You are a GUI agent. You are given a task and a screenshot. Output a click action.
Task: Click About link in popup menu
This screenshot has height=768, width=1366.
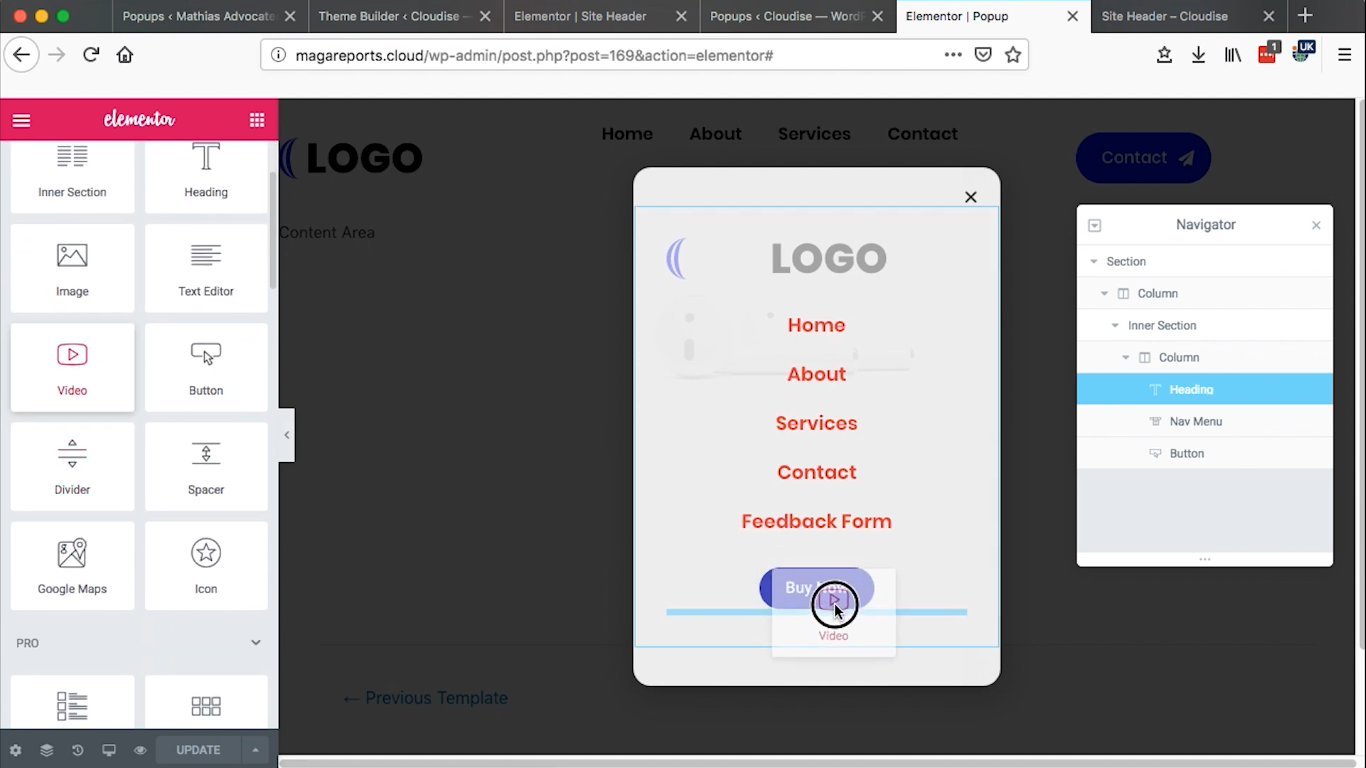(816, 374)
